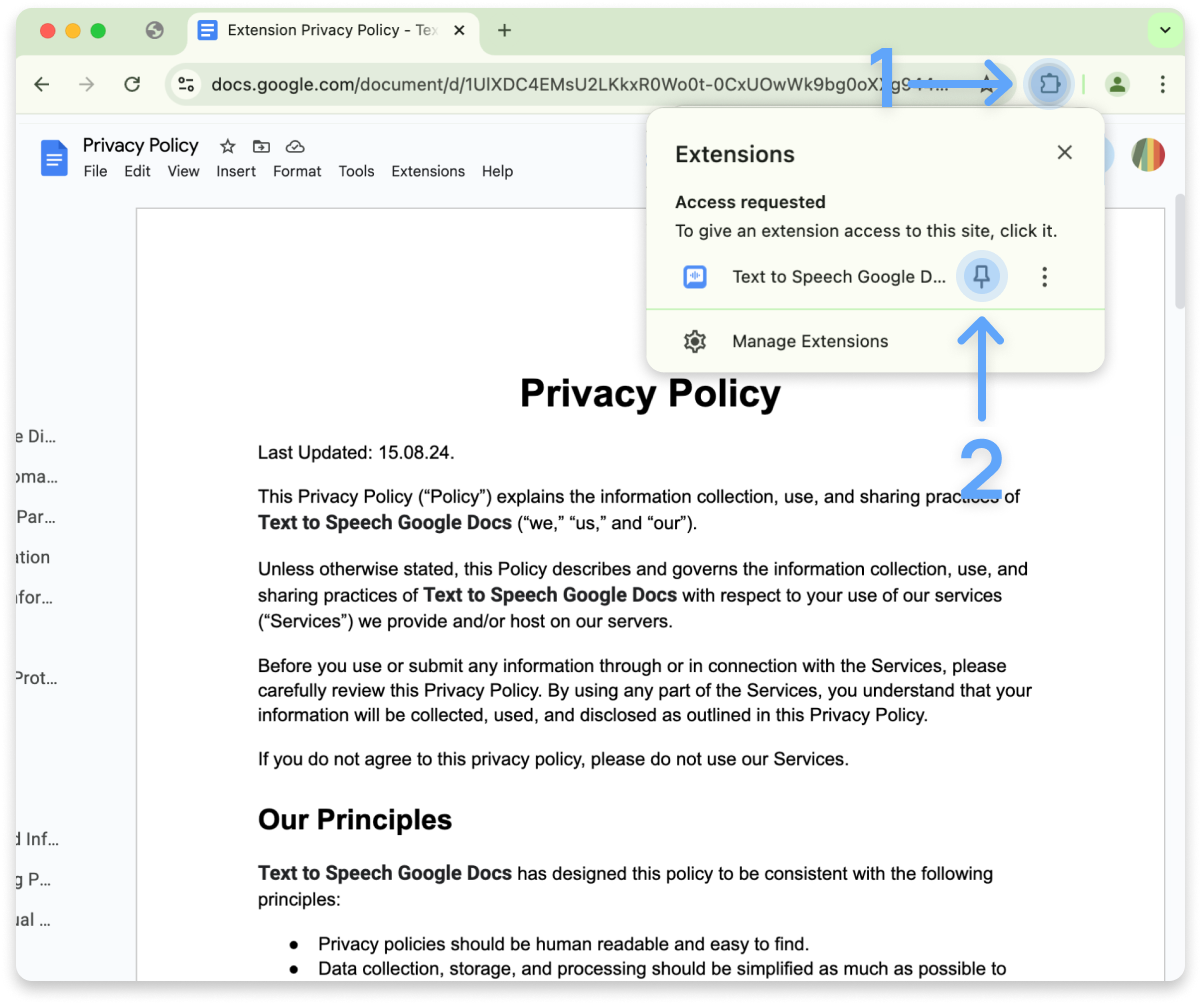Image resolution: width=1201 pixels, height=1005 pixels.
Task: Click the macOS green fullscreen button
Action: [x=98, y=31]
